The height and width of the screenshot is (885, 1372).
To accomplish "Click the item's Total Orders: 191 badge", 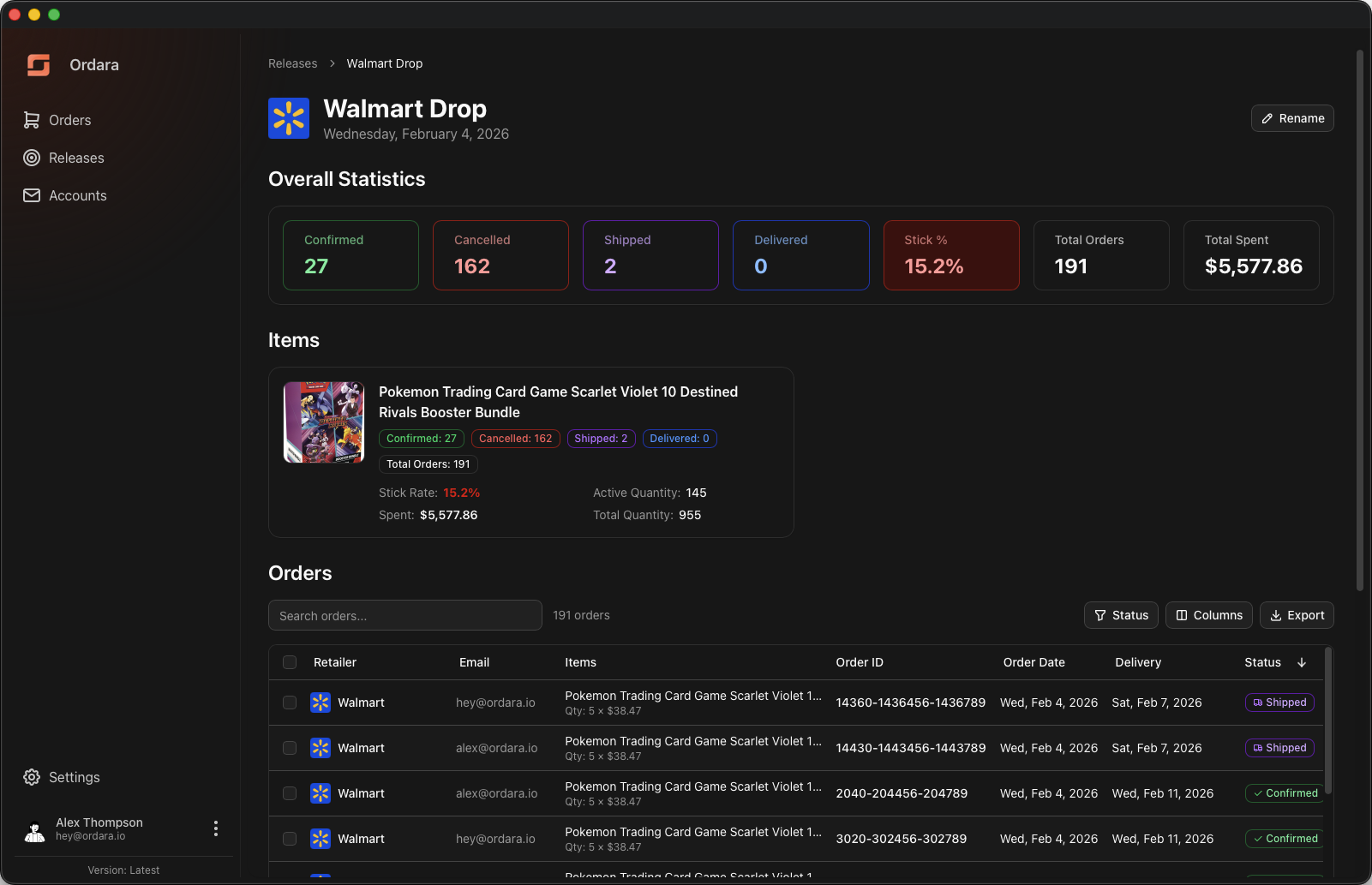I will 428,464.
